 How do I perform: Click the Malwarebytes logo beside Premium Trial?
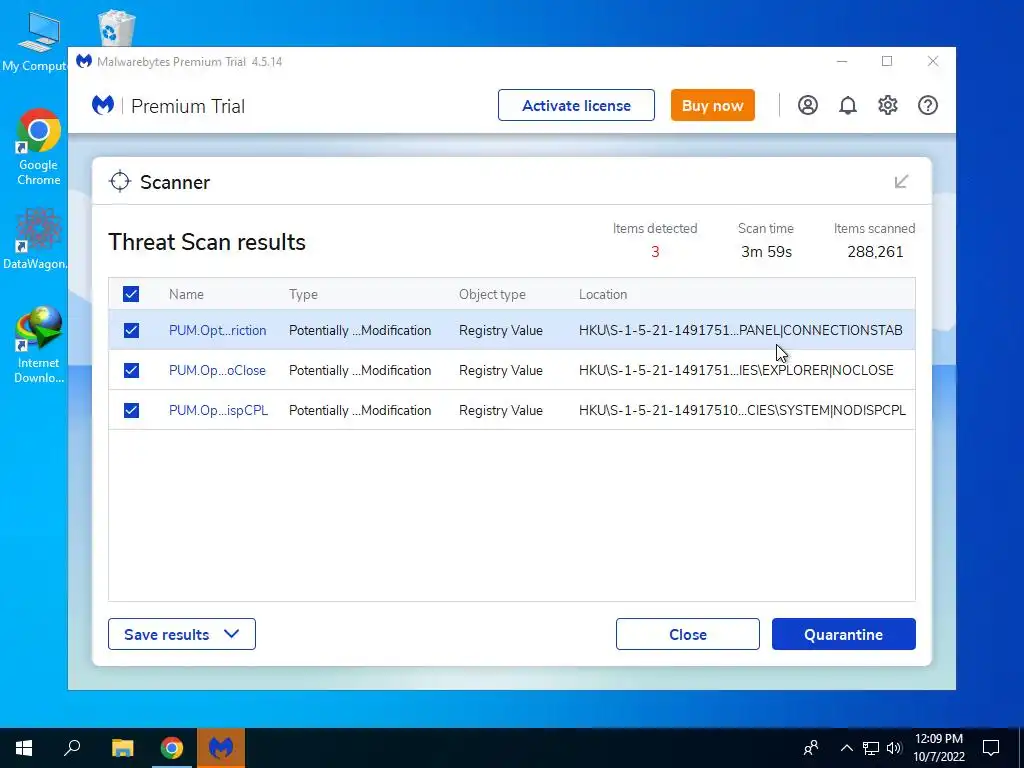pyautogui.click(x=103, y=105)
